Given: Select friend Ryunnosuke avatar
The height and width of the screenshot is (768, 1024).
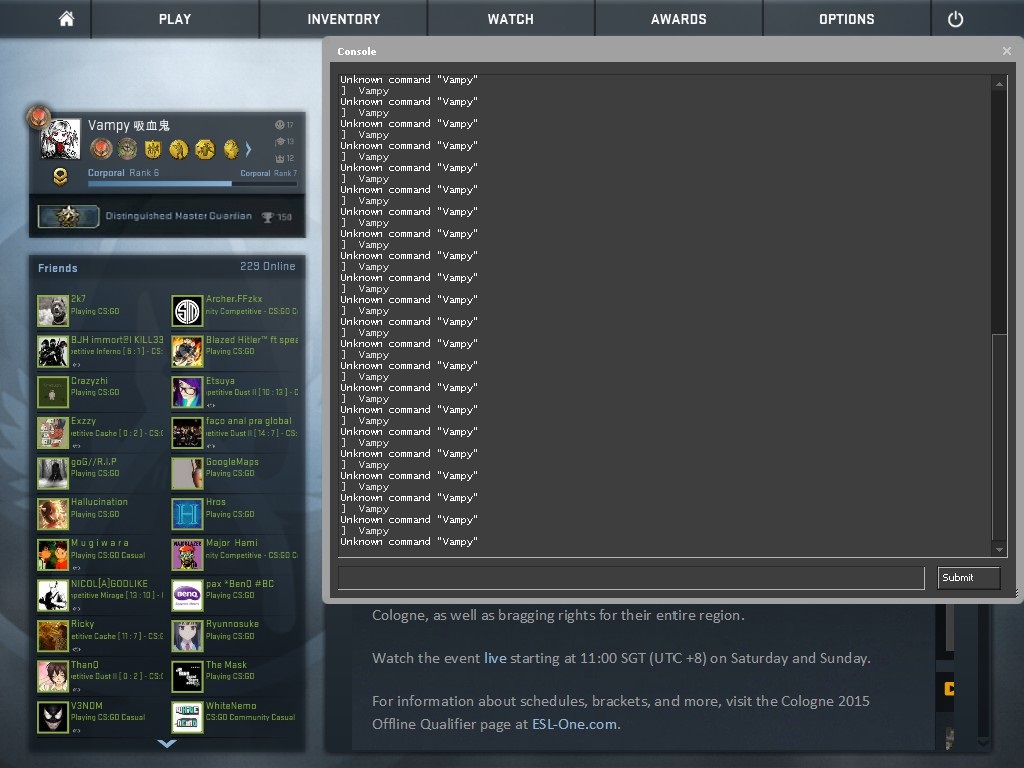Looking at the screenshot, I should coord(187,636).
